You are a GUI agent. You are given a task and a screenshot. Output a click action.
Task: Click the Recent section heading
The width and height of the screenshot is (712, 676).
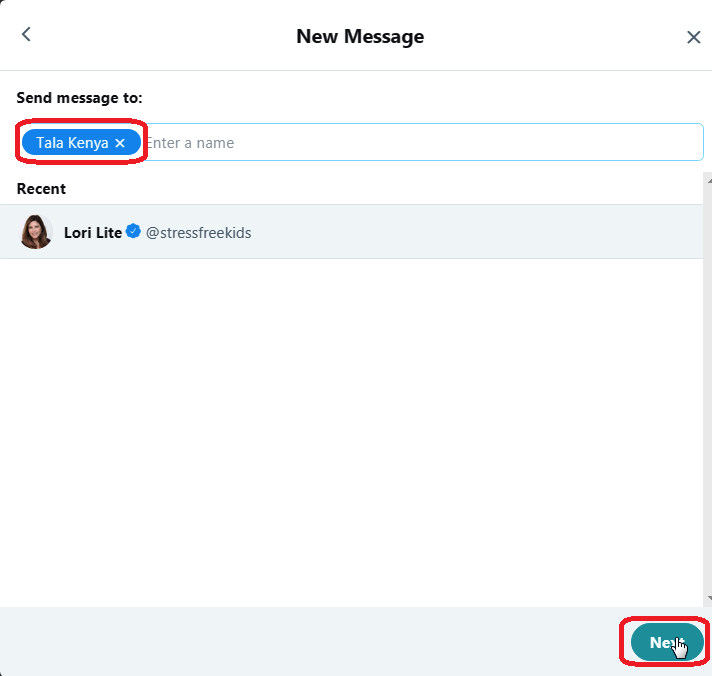coord(41,189)
